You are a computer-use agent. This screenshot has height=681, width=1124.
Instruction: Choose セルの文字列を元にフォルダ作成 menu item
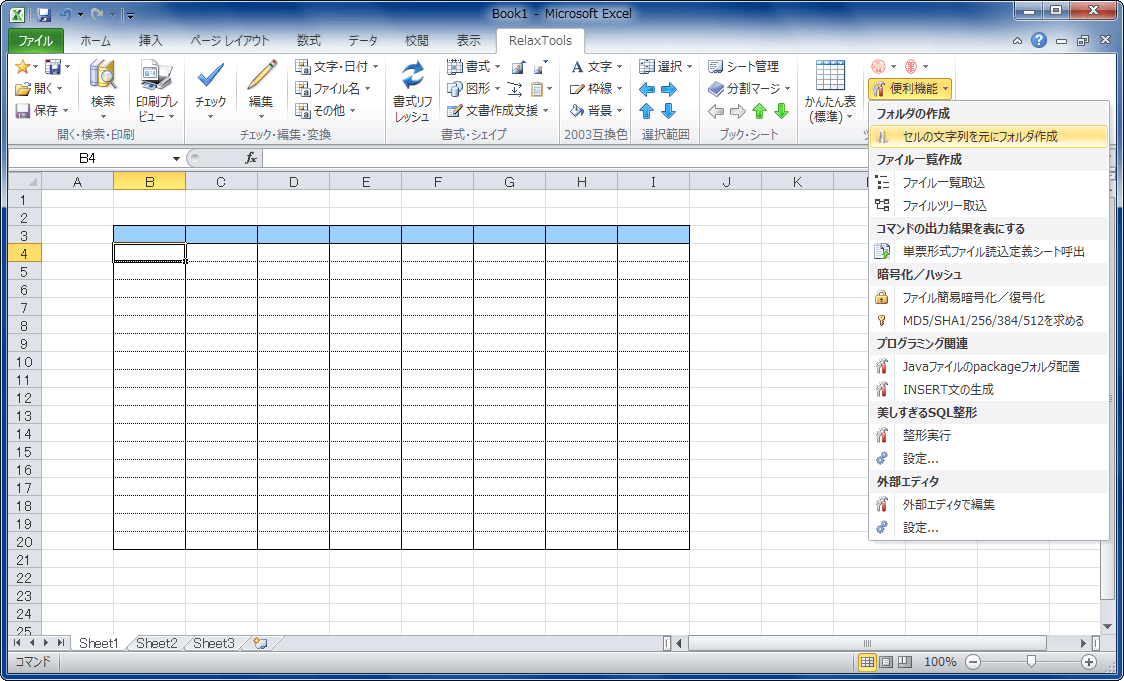[989, 136]
